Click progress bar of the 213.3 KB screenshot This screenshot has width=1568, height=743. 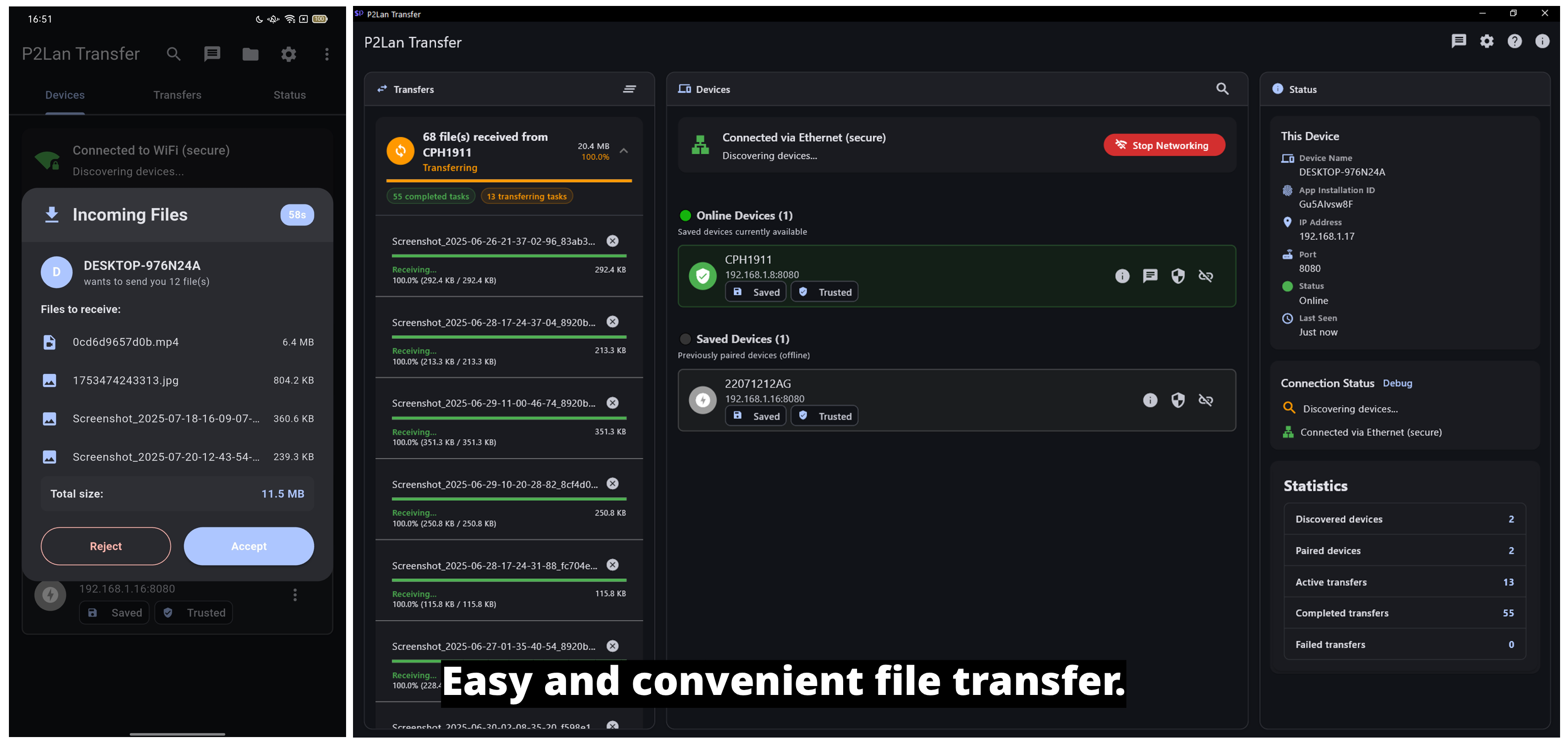pyautogui.click(x=509, y=337)
